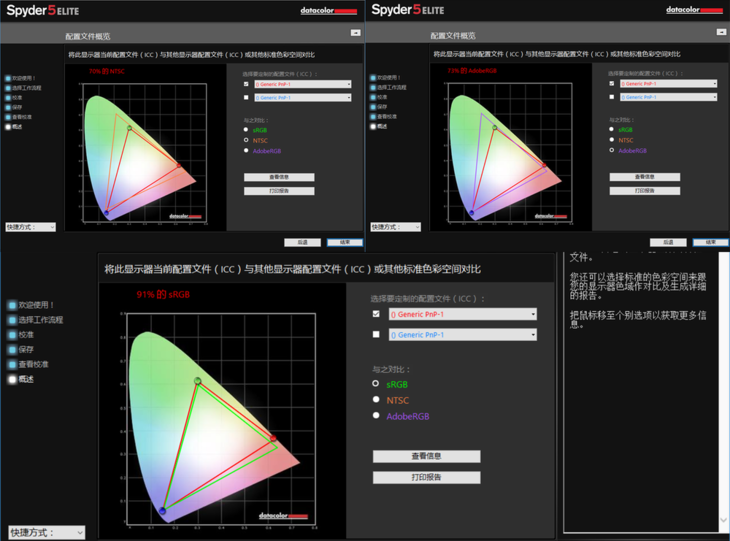Click 校准 step icon in bottom sidebar
The height and width of the screenshot is (541, 730).
point(12,335)
